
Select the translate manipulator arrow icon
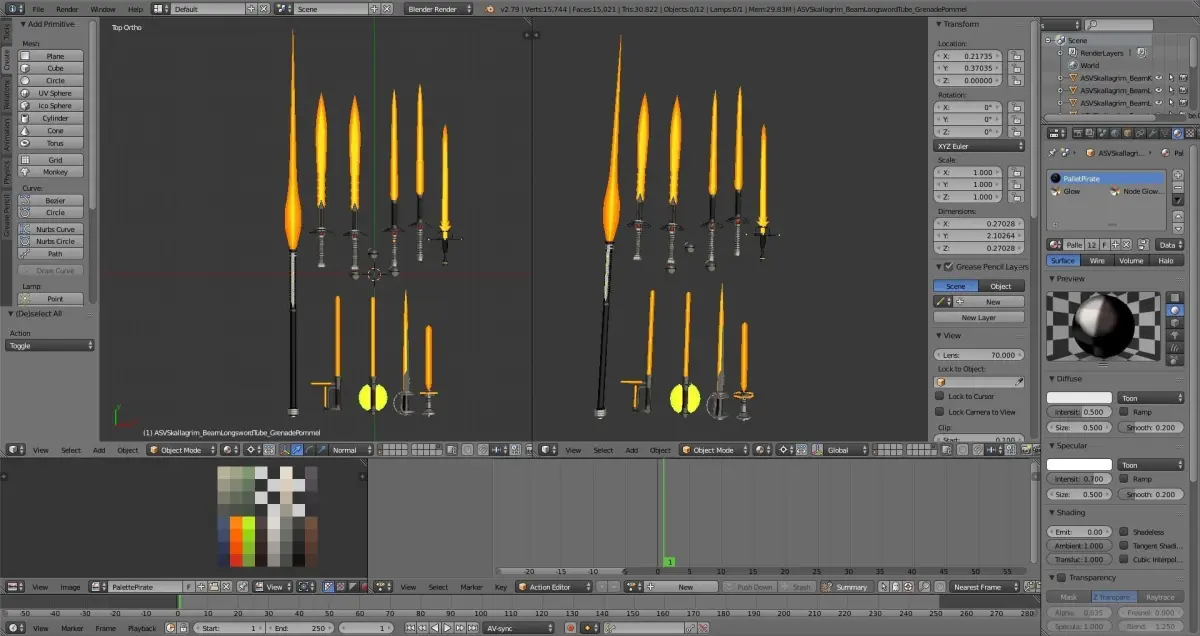(296, 450)
